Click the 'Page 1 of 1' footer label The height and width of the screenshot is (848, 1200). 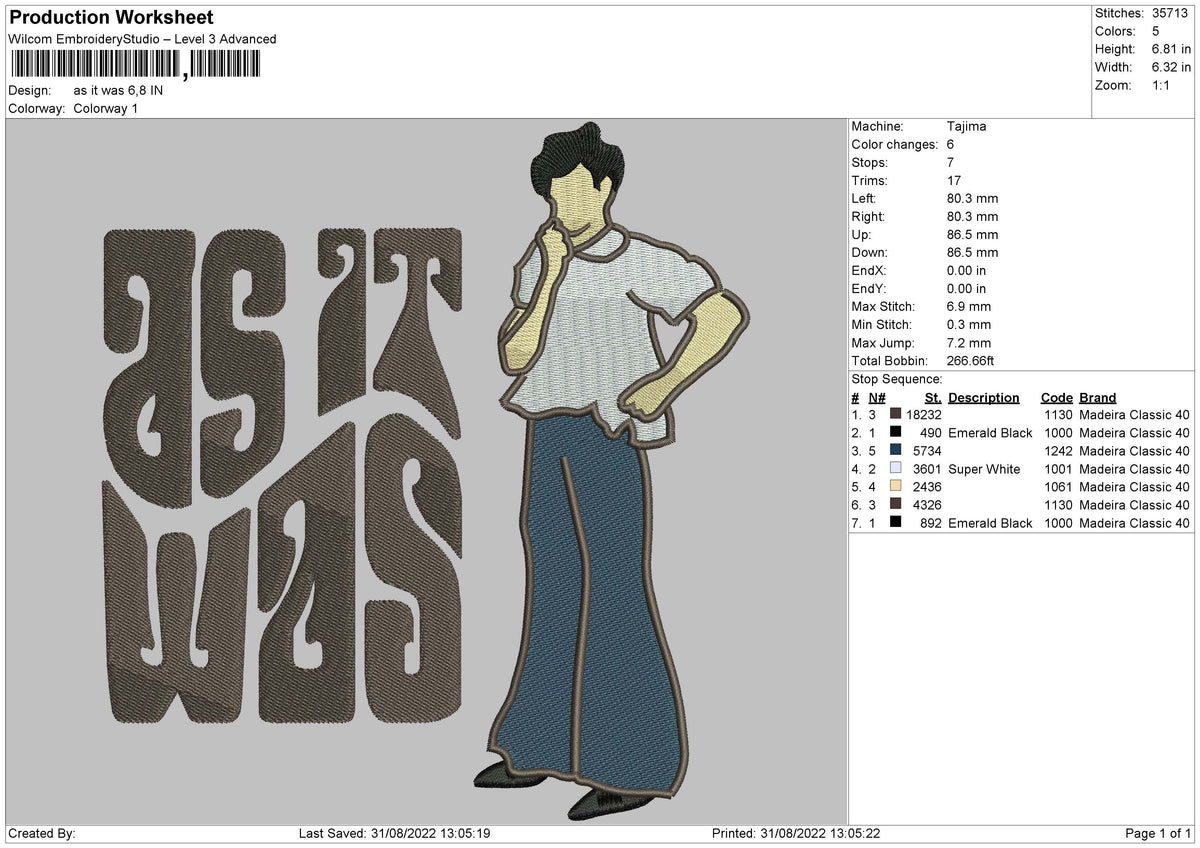(1158, 834)
